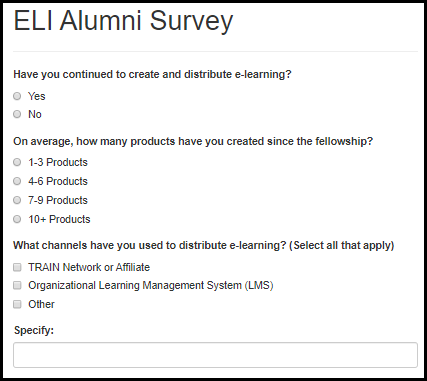Image resolution: width=427 pixels, height=381 pixels.
Task: Click the Organizational Learning Management System label
Action: pyautogui.click(x=151, y=286)
